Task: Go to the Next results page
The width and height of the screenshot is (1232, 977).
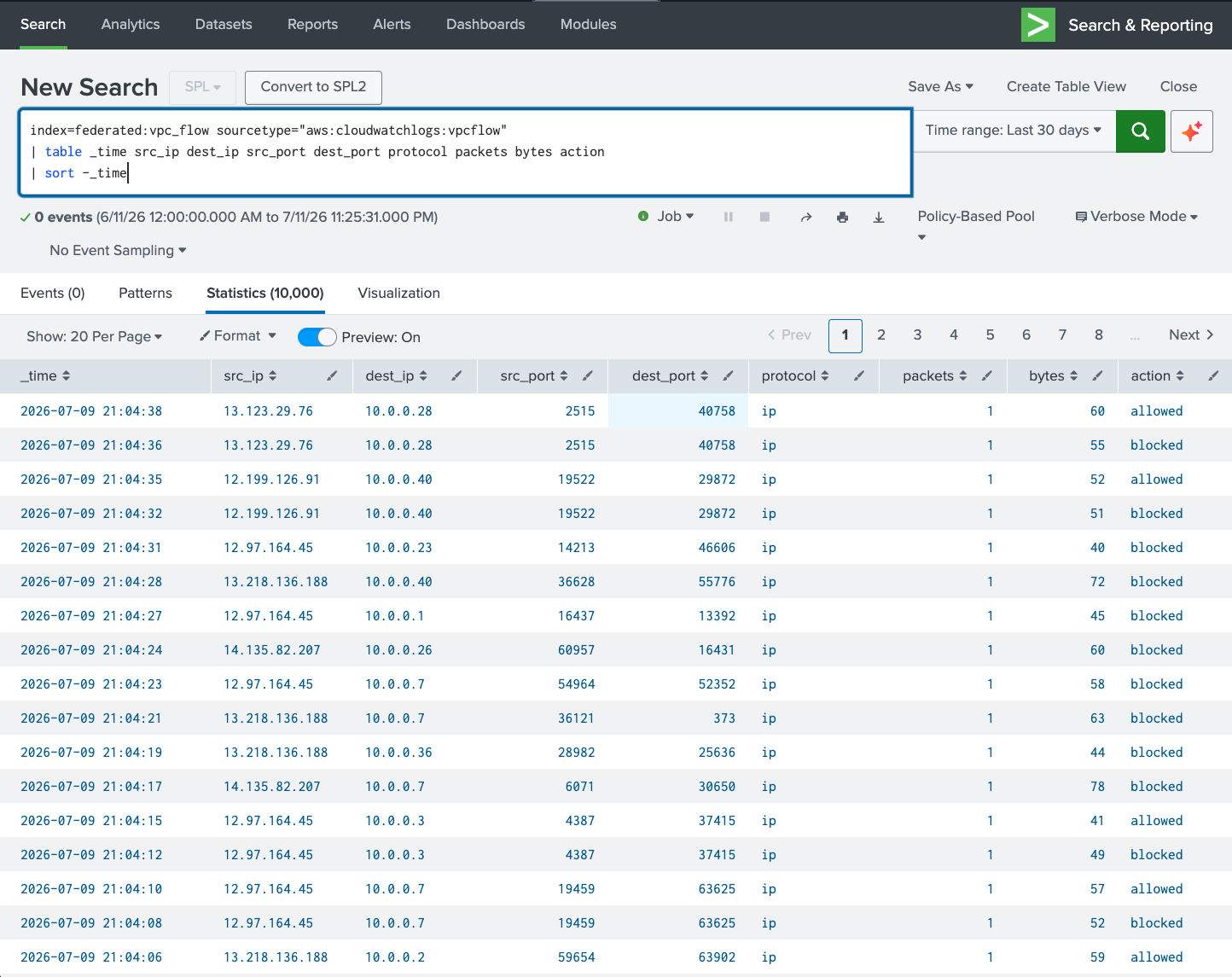Action: [x=1191, y=335]
